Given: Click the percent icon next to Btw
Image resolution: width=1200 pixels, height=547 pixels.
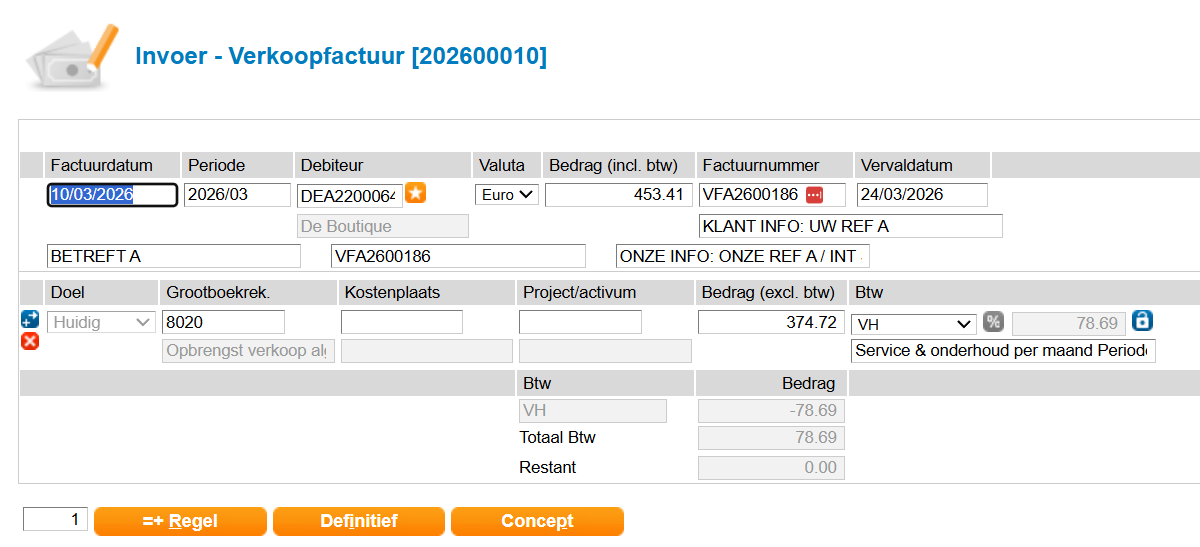Looking at the screenshot, I should (993, 322).
